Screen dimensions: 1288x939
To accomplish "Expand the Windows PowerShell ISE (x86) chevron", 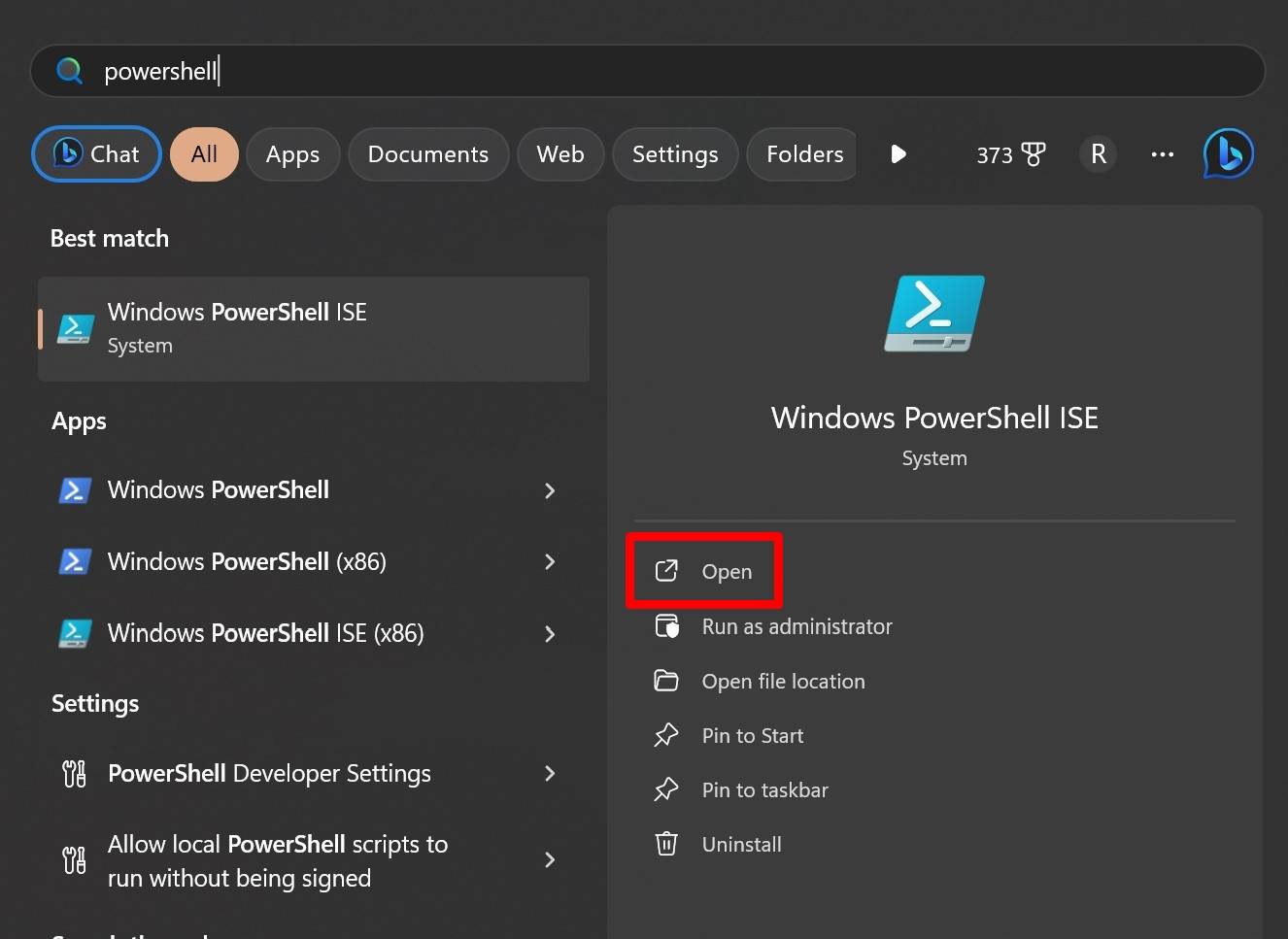I will pos(550,633).
